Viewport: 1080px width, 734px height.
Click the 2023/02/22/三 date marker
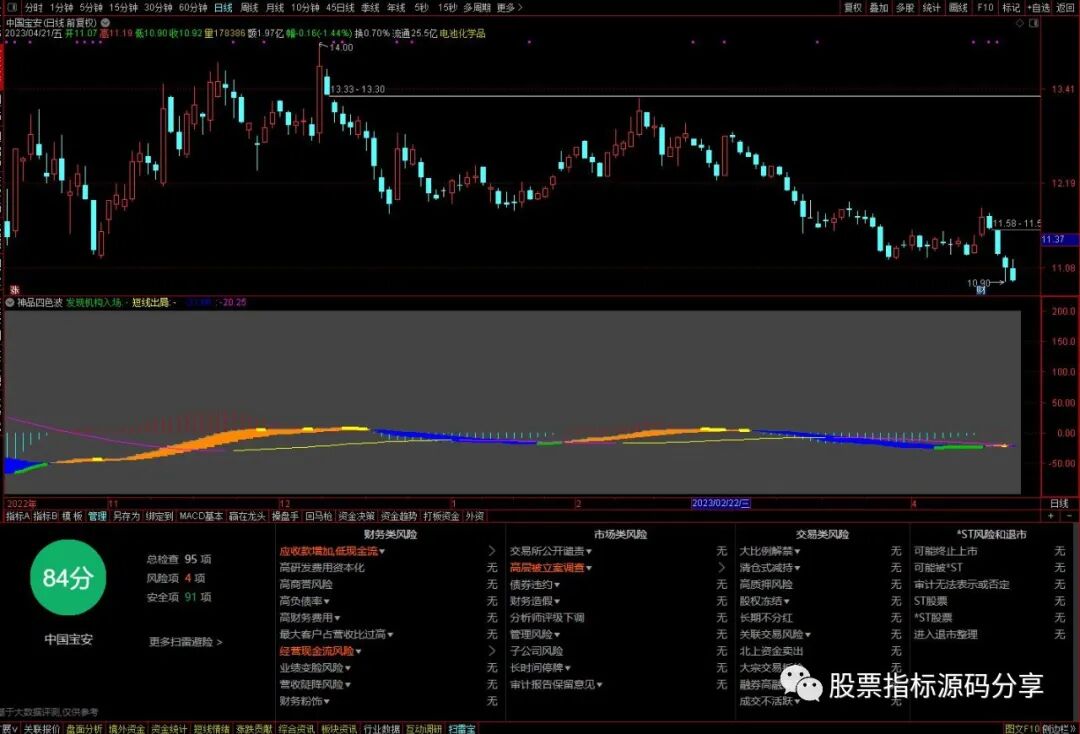[x=720, y=503]
